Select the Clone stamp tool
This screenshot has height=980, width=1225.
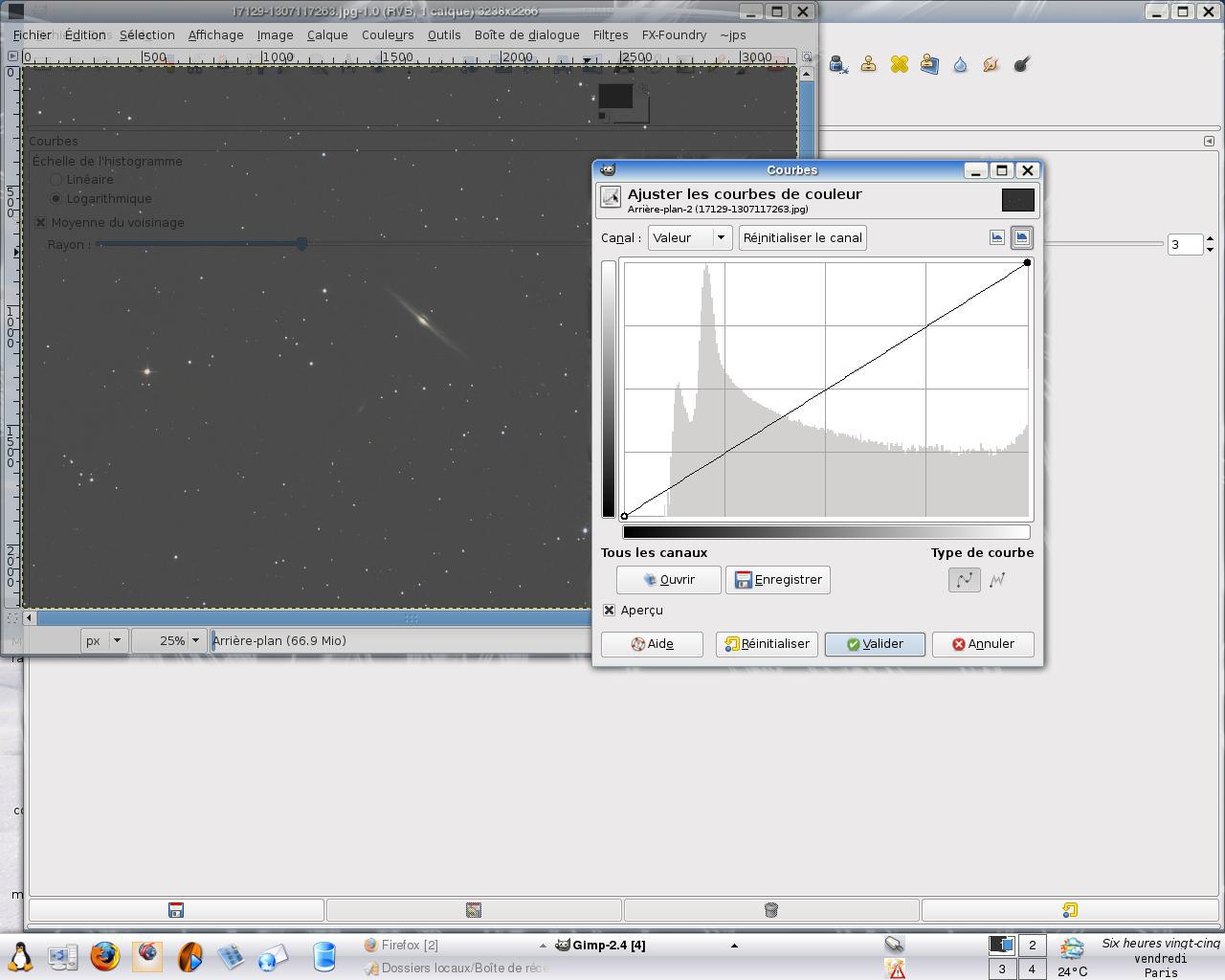869,64
